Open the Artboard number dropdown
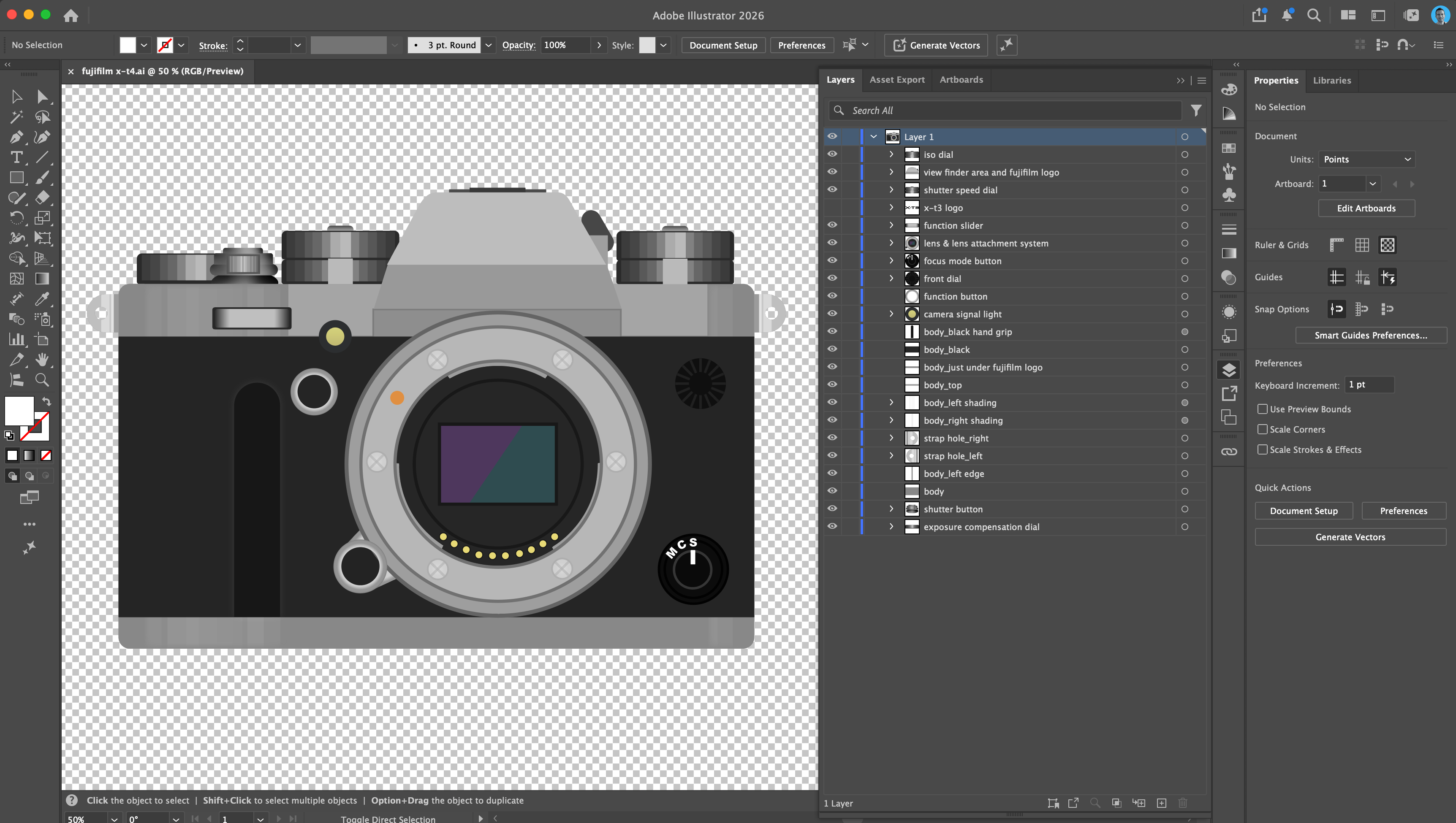 [1372, 184]
